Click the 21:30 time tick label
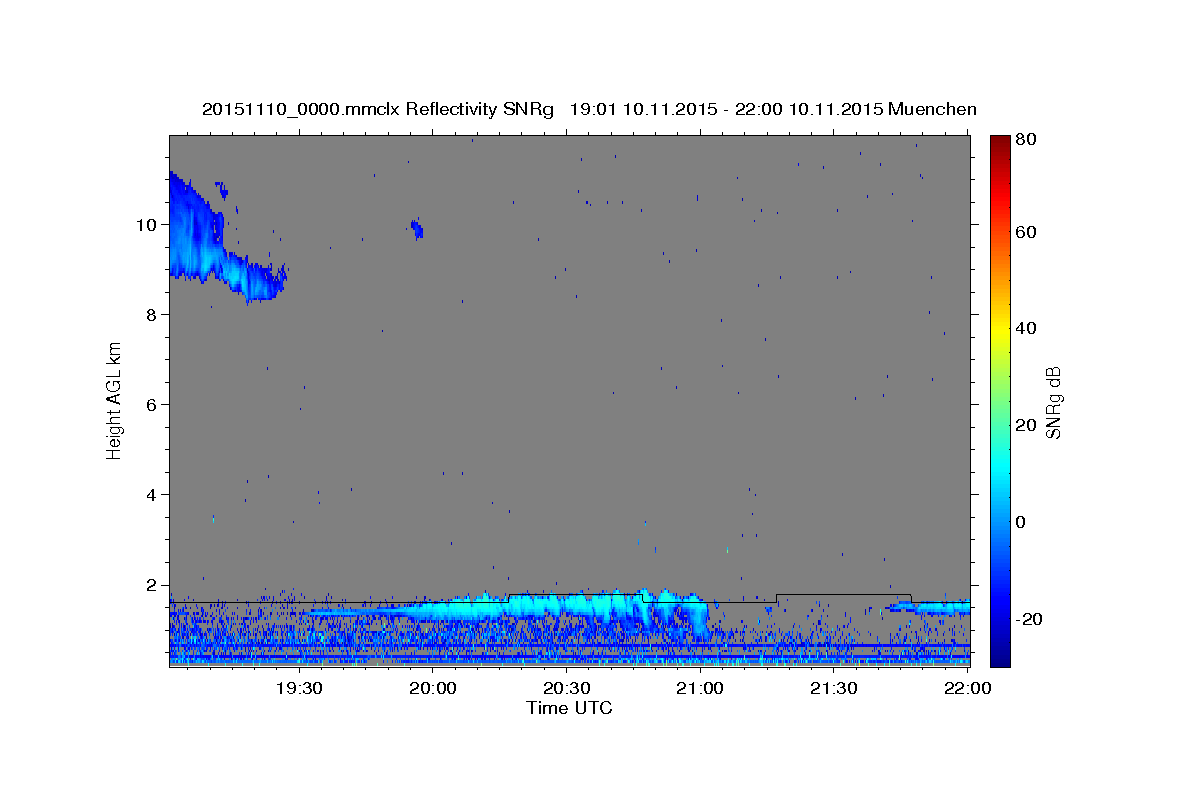The image size is (1200, 800). pos(833,688)
